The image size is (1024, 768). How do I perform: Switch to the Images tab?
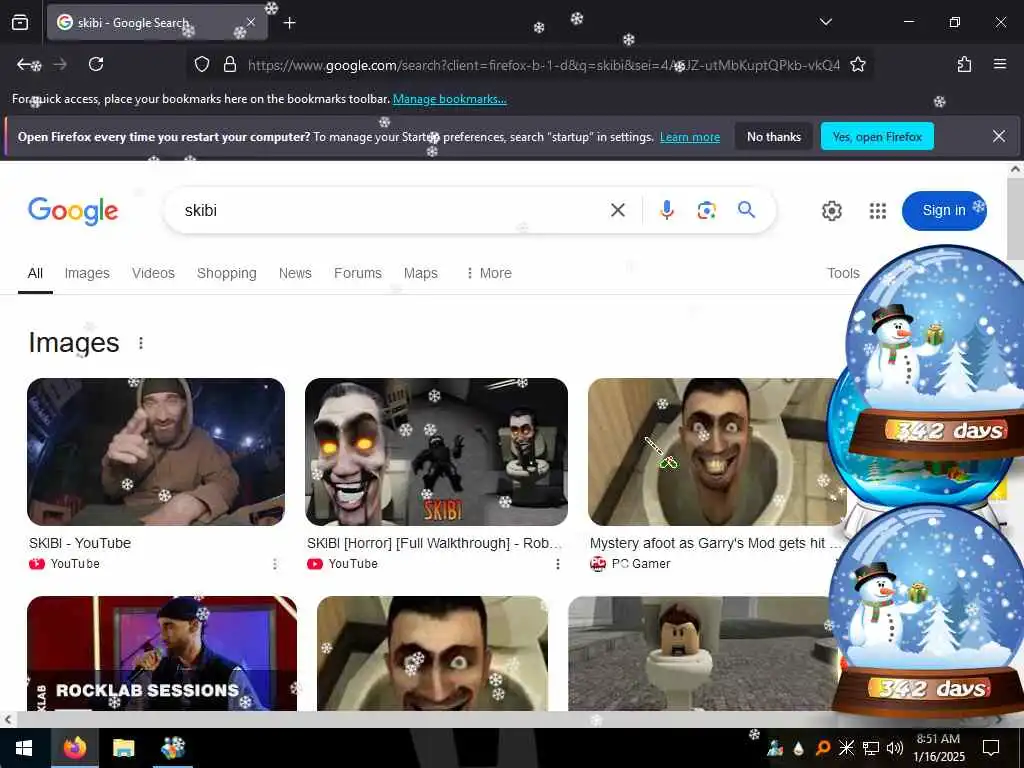[x=87, y=274]
